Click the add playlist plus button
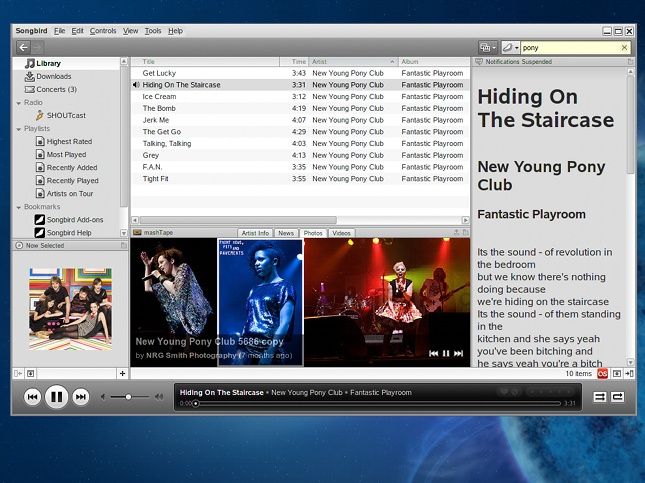Screen dimensions: 645x483 122,374
